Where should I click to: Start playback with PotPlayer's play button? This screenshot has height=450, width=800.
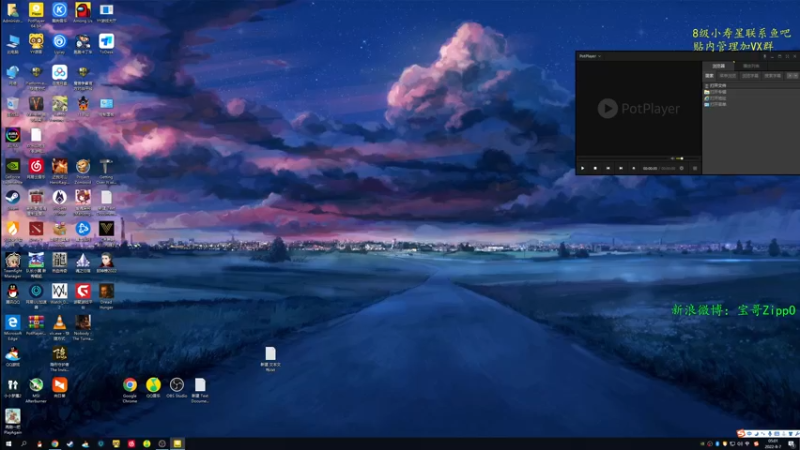pyautogui.click(x=583, y=168)
